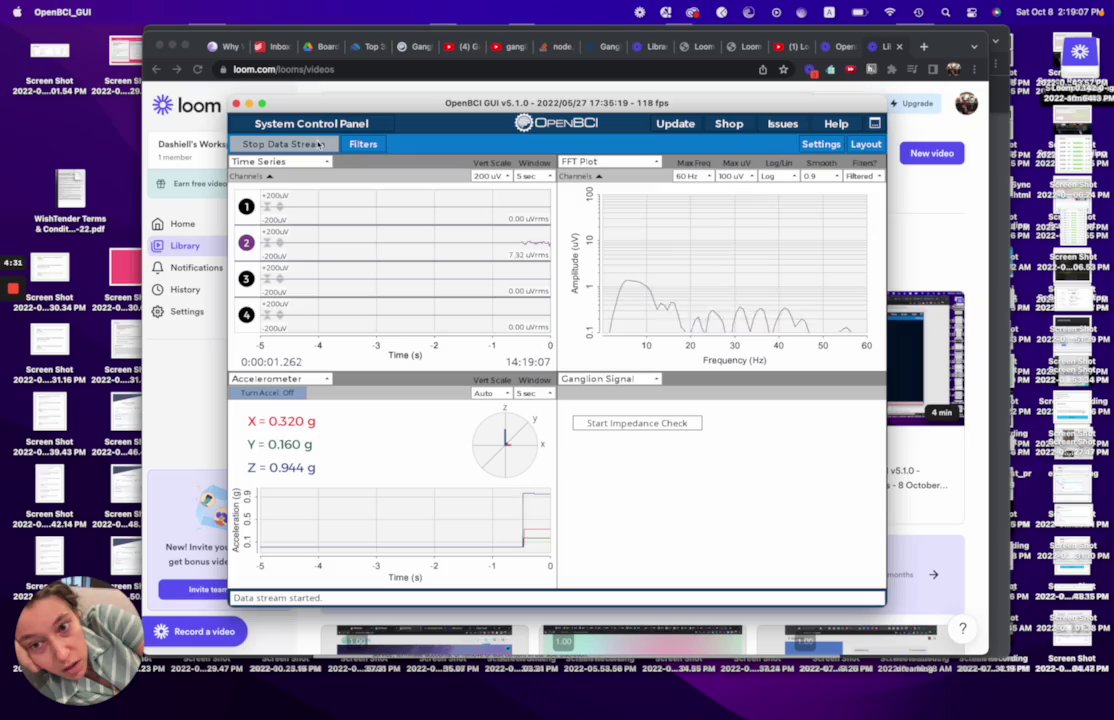Switch to Inbox browser tab
Image resolution: width=1114 pixels, height=720 pixels.
coord(272,47)
